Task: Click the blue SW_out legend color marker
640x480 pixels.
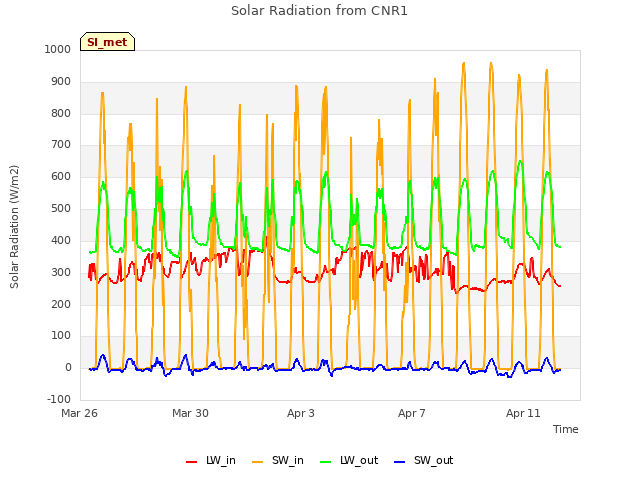Action: [400, 462]
